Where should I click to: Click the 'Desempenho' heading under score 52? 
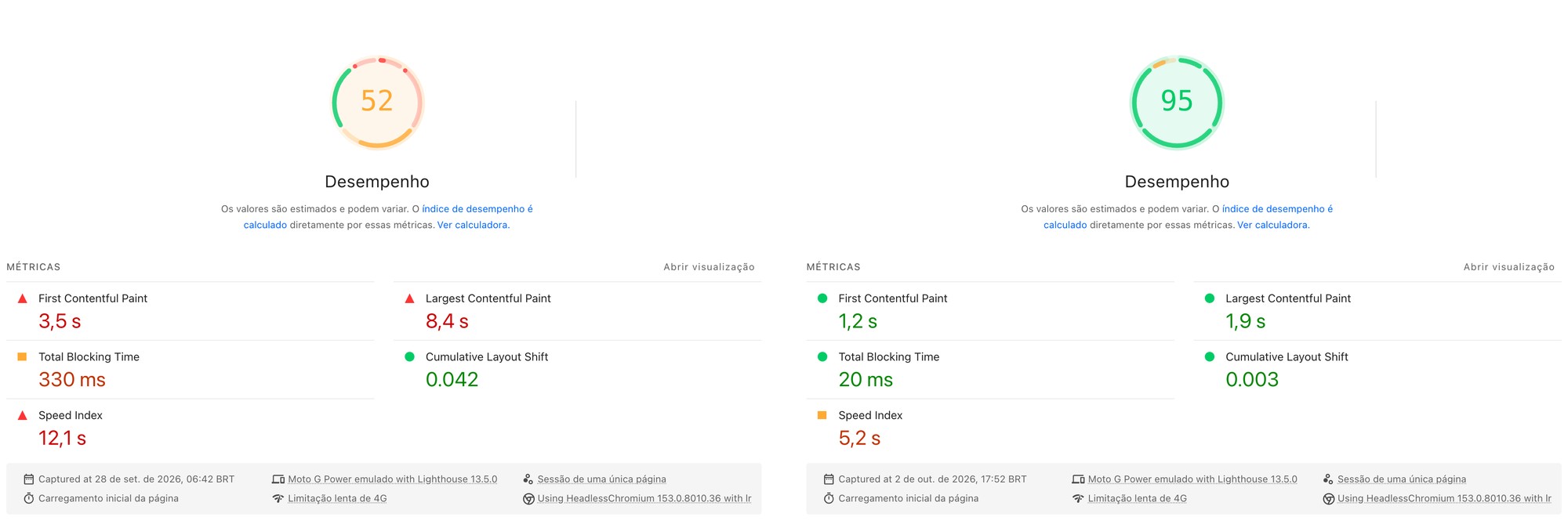377,182
